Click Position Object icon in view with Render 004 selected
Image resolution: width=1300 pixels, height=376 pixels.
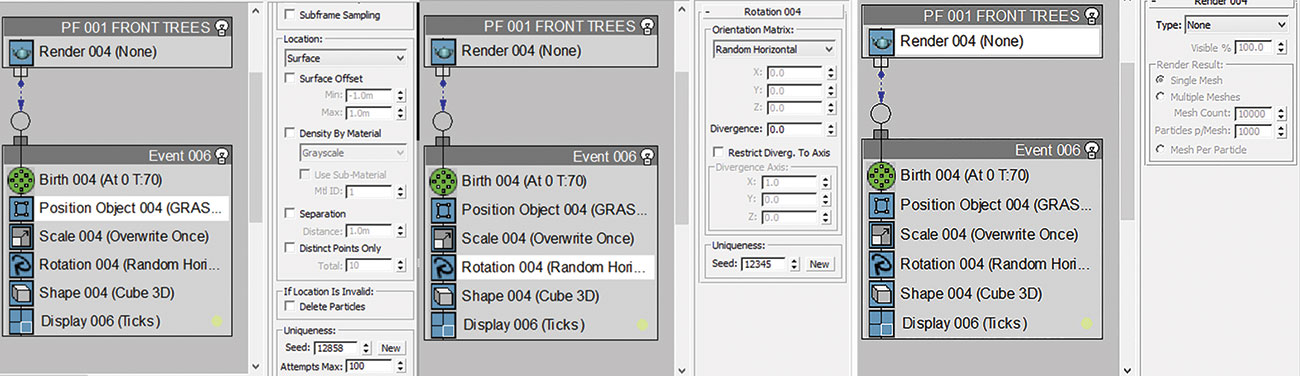881,205
